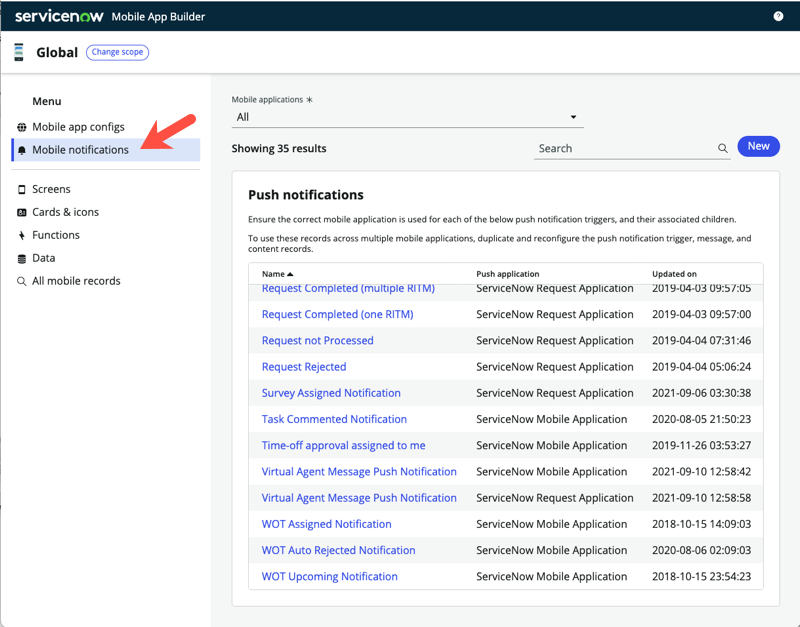Click the dropdown arrow for Mobile applications
This screenshot has height=627, width=800.
(x=573, y=117)
